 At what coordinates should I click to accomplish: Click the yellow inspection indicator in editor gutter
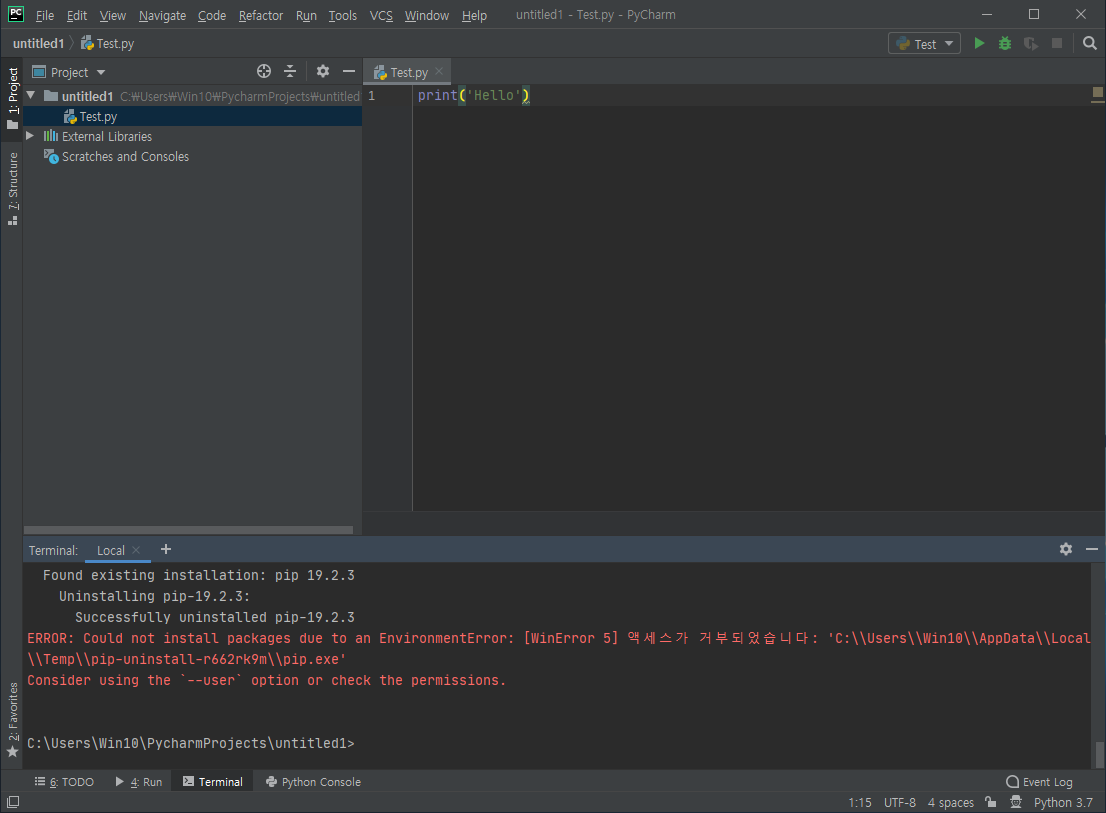pos(1098,92)
